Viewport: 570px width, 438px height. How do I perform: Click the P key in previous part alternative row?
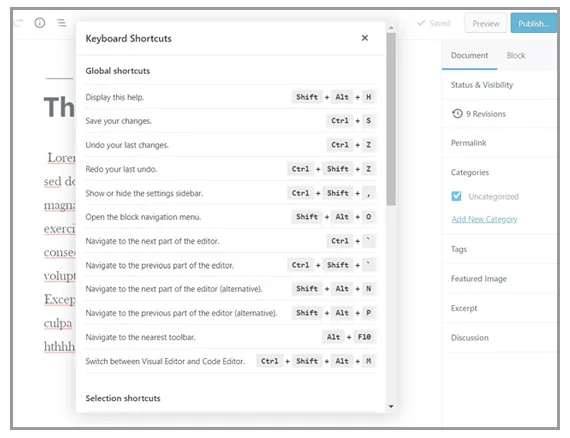coord(369,313)
